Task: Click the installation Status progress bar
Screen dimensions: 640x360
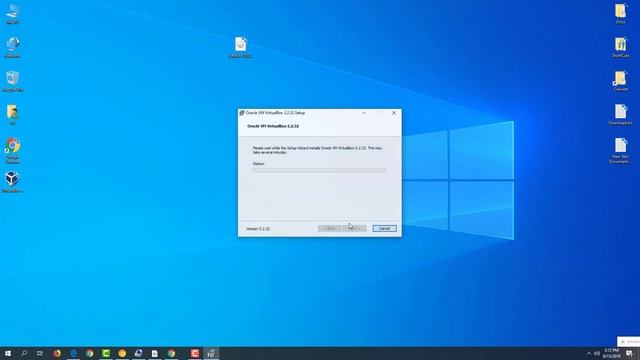Action: (319, 170)
